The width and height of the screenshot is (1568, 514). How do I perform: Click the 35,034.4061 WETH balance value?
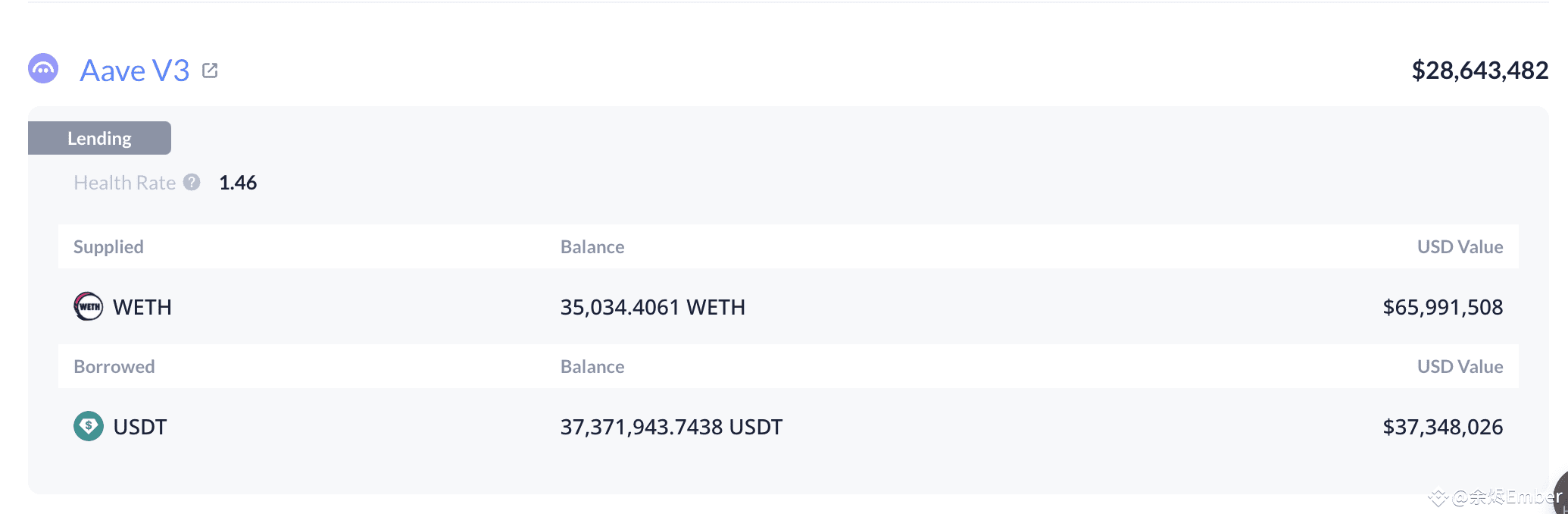pos(653,307)
